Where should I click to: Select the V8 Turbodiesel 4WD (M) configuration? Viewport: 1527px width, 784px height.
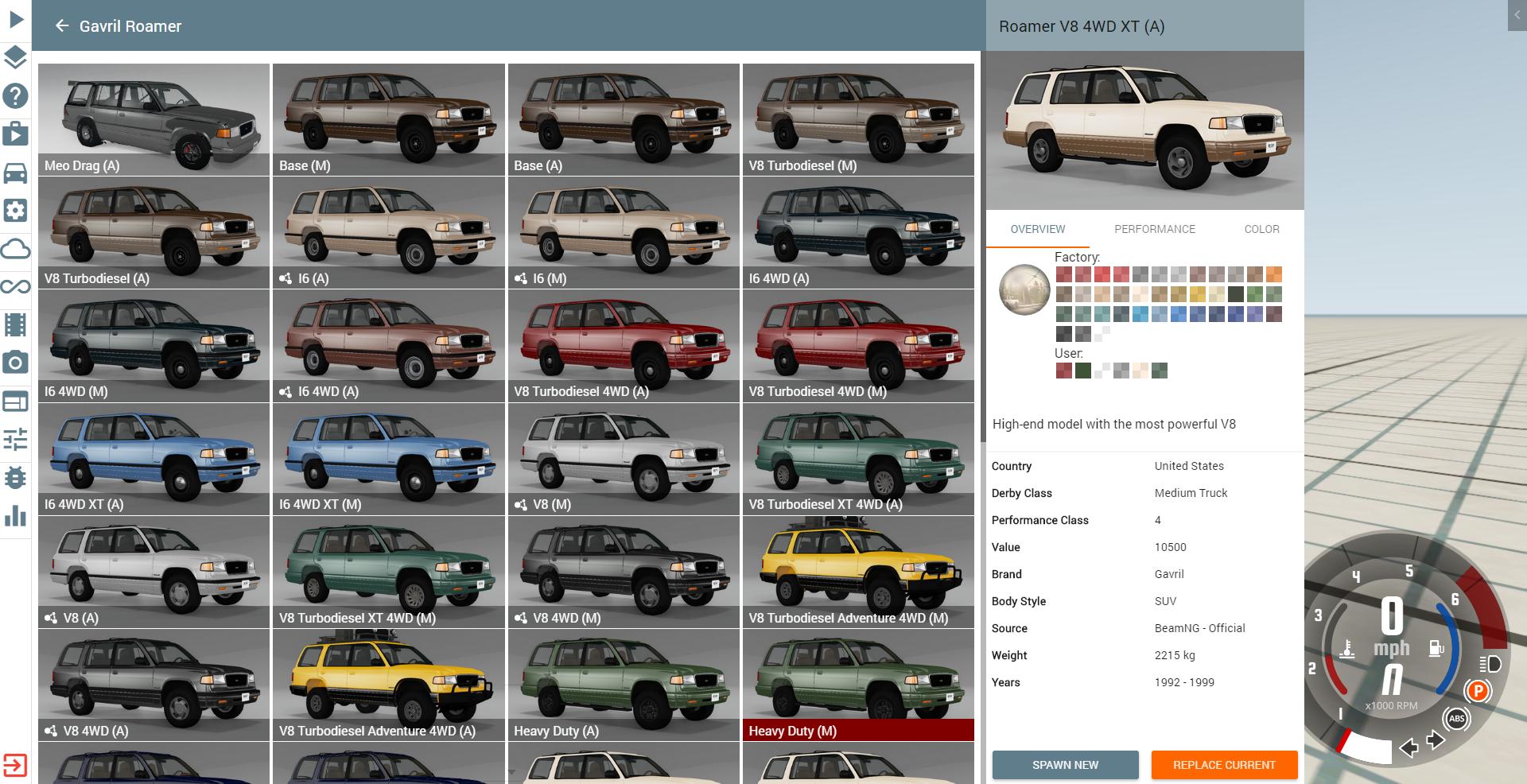pyautogui.click(x=858, y=345)
